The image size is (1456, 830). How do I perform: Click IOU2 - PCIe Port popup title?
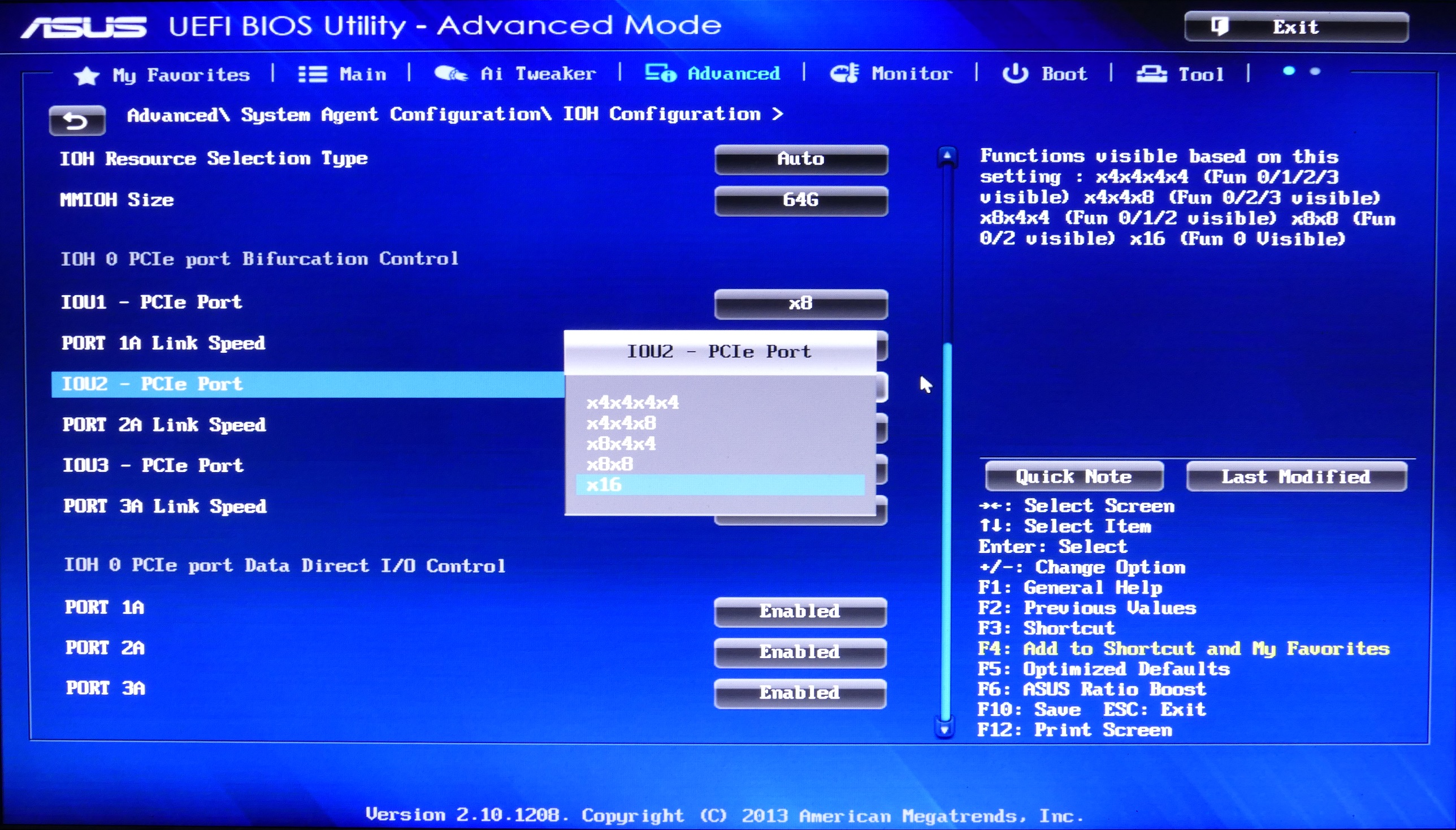(719, 351)
